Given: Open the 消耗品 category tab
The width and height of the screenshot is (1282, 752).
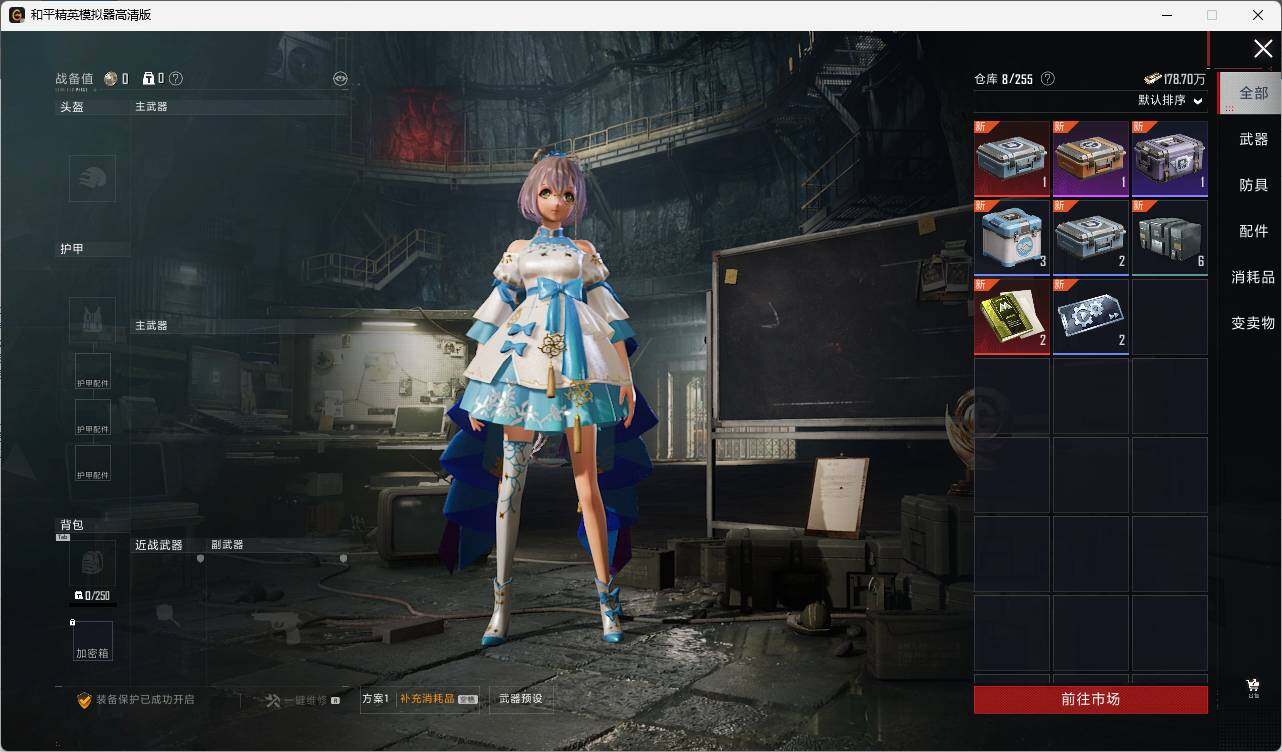Looking at the screenshot, I should [x=1253, y=277].
